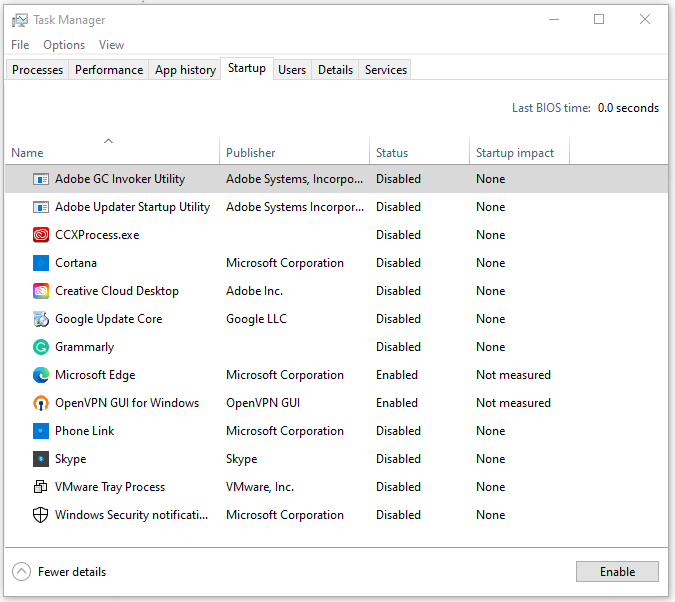Click the CCXProcess.exe red icon
Image resolution: width=675 pixels, height=602 pixels.
point(41,235)
